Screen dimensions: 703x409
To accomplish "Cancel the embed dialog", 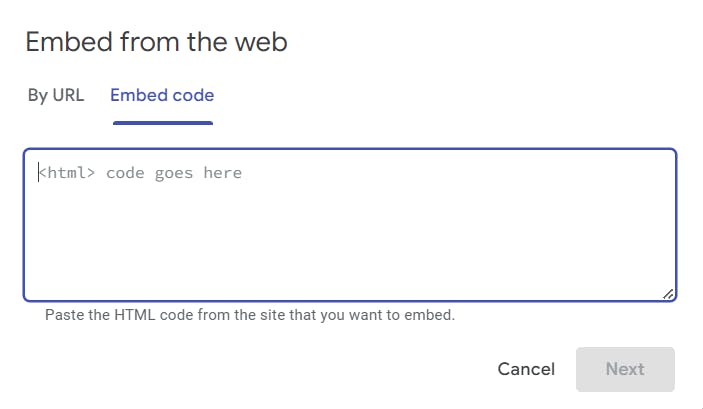I will click(526, 369).
